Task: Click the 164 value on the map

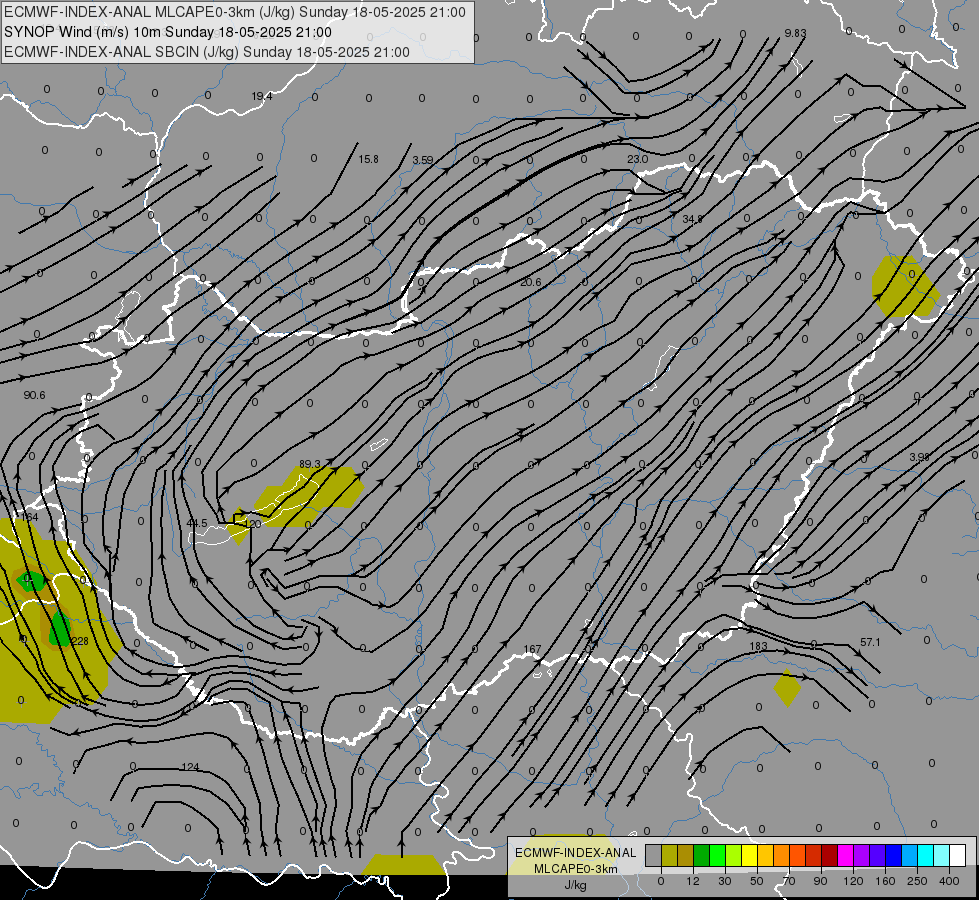Action: pos(29,517)
